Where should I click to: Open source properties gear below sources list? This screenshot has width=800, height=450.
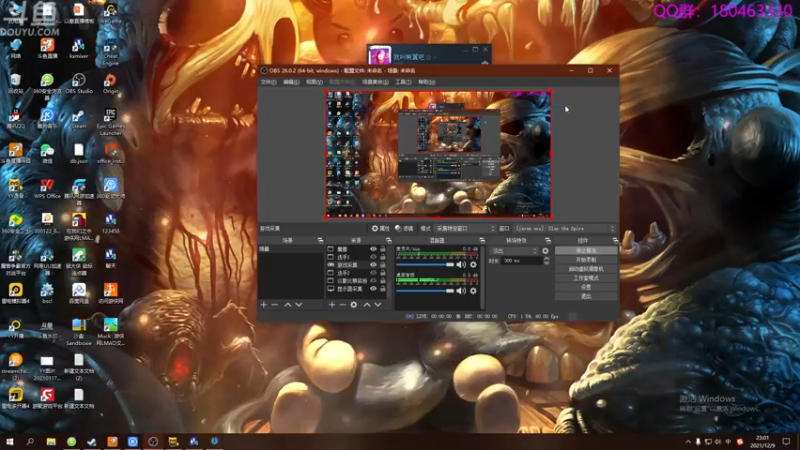(x=354, y=305)
